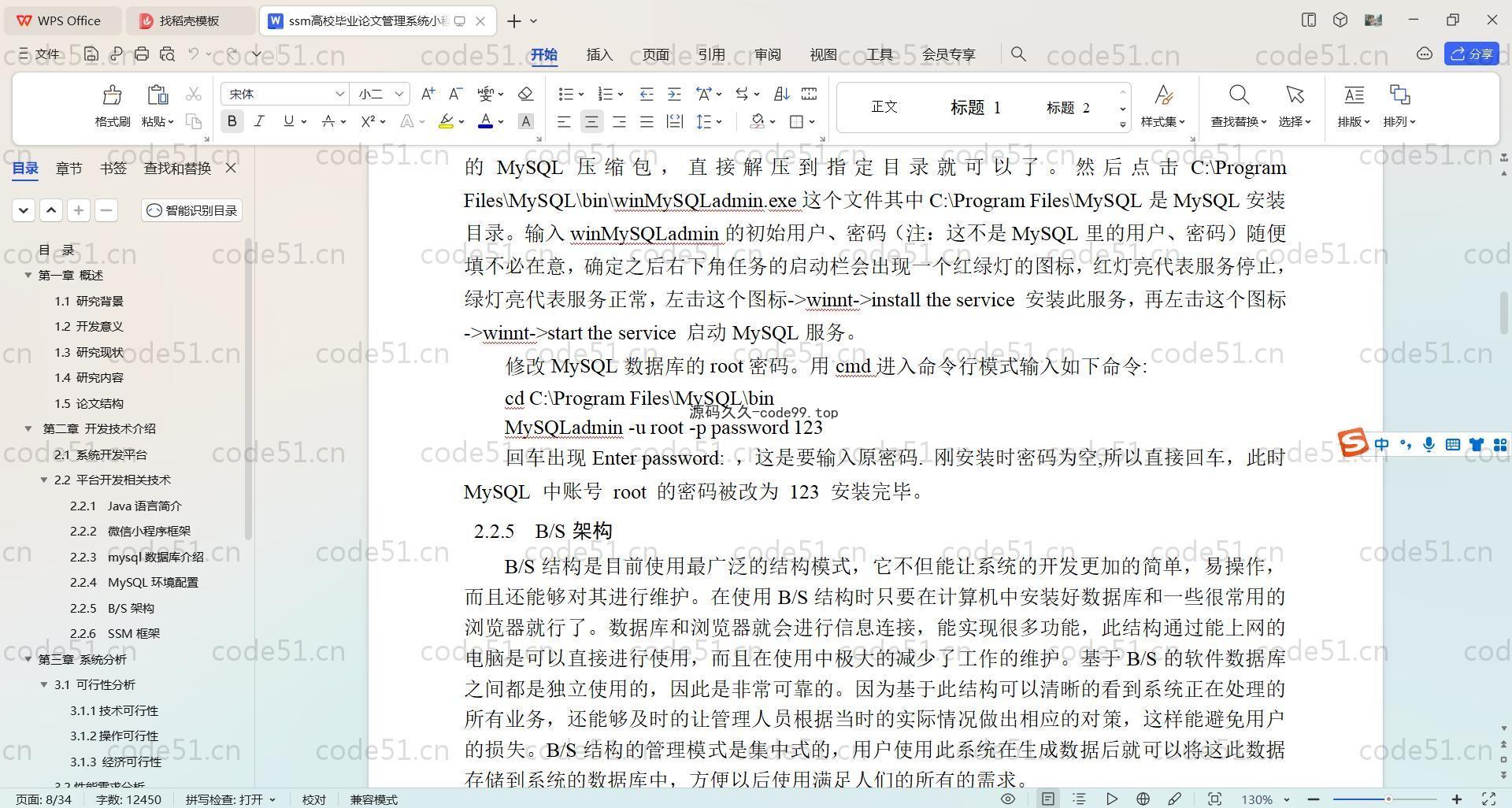Click the Paste (粘贴) clipboard icon

pyautogui.click(x=157, y=95)
